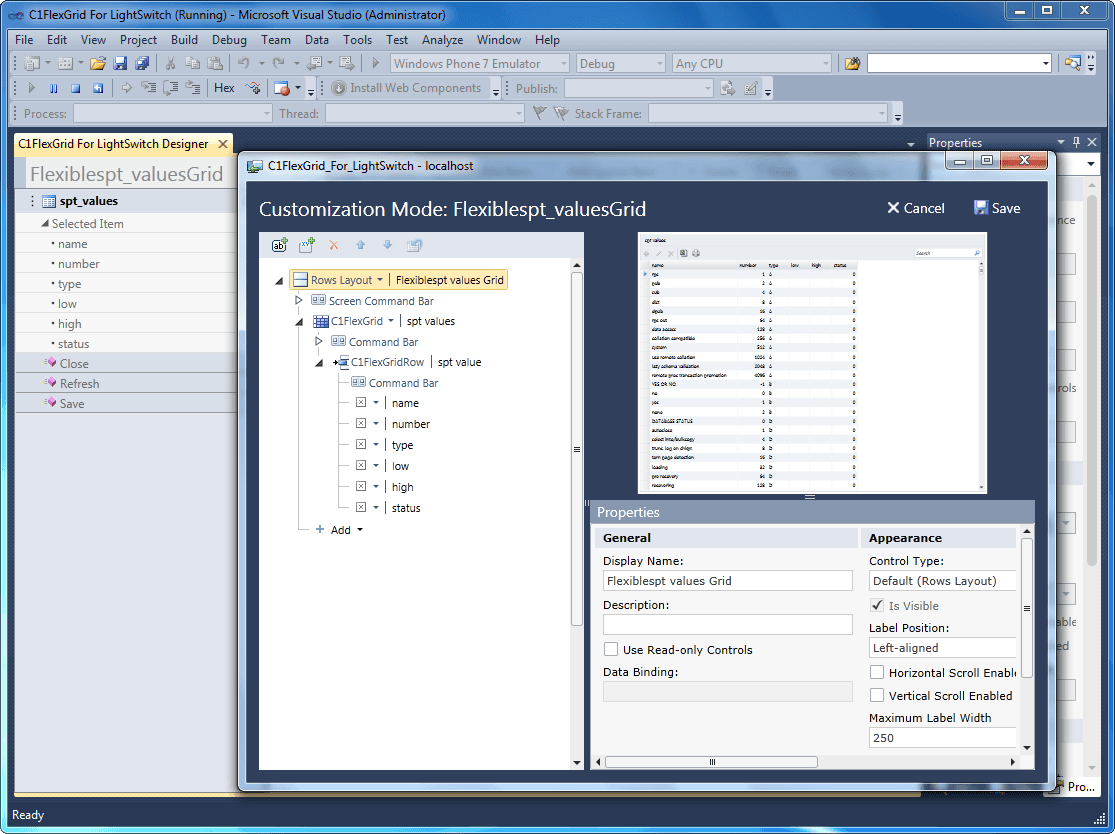The image size is (1115, 834).
Task: Click the Step Over icon in debug toolbar
Action: [171, 88]
